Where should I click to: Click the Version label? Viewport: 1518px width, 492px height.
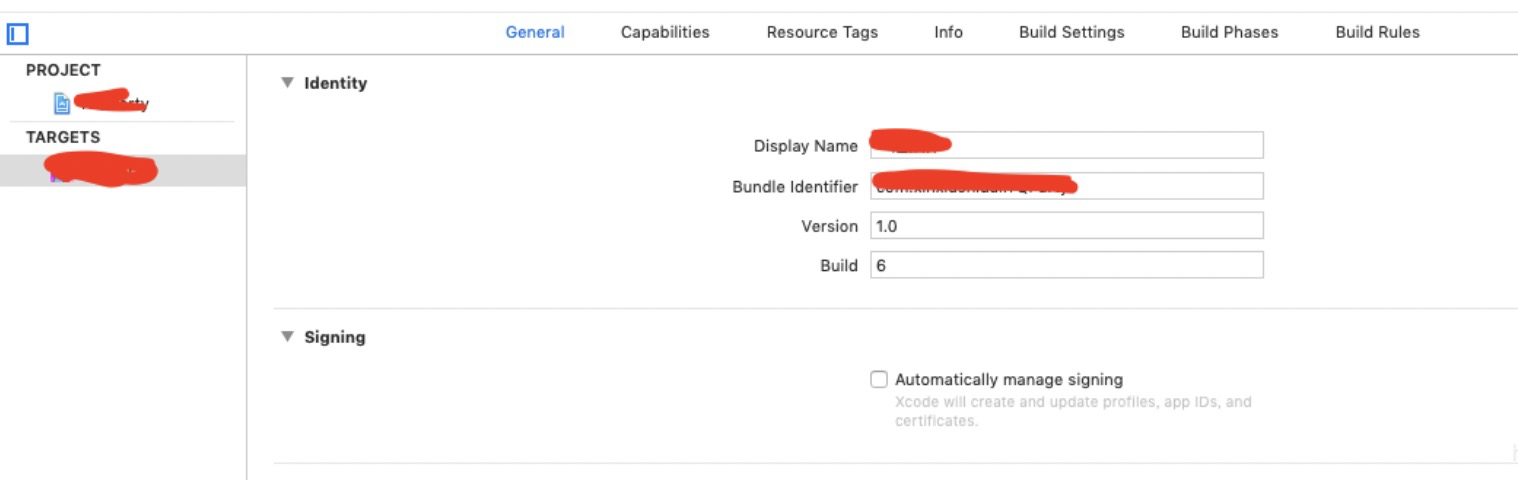tap(830, 226)
